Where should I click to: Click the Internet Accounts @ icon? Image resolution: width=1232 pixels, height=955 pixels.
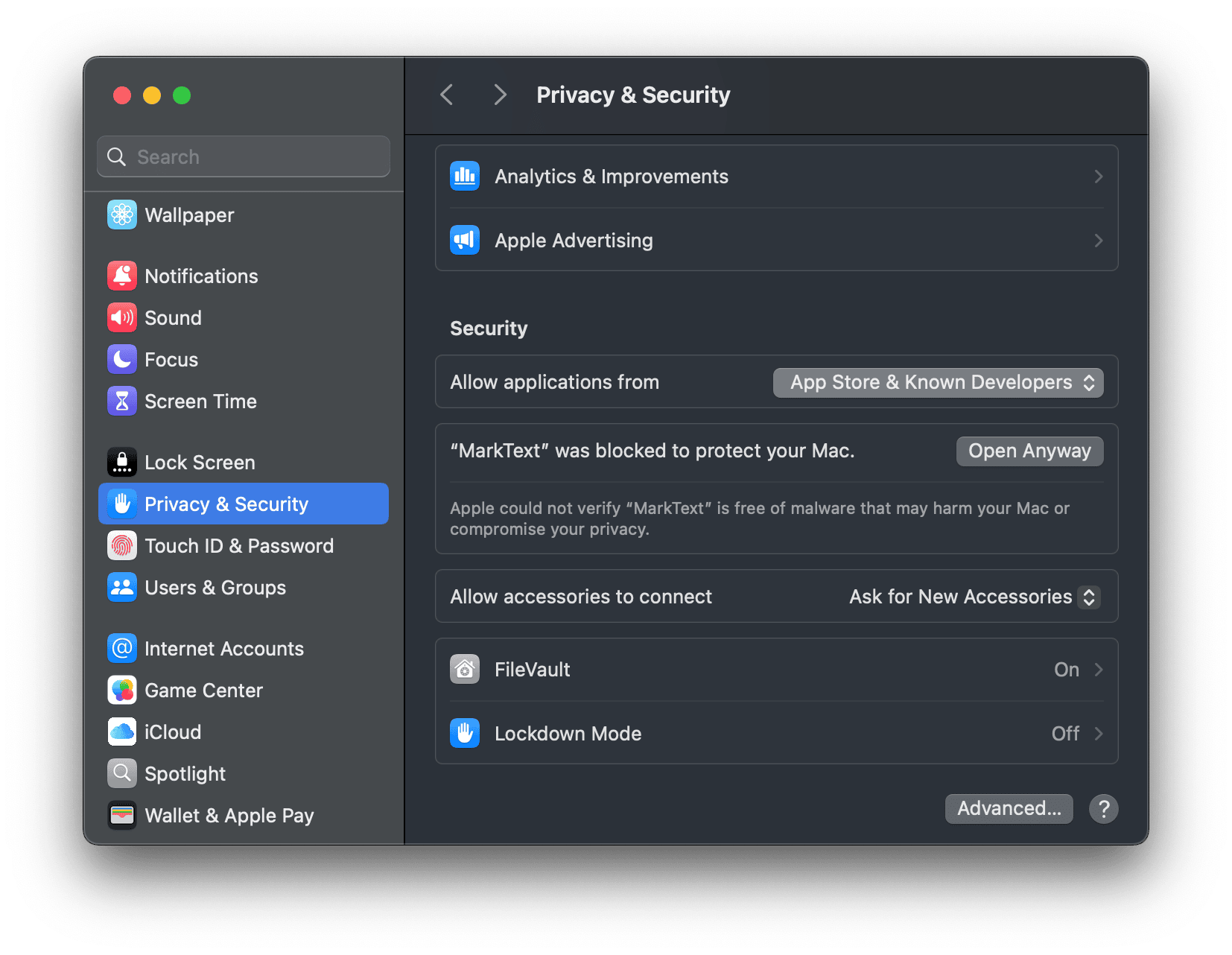[x=122, y=649]
